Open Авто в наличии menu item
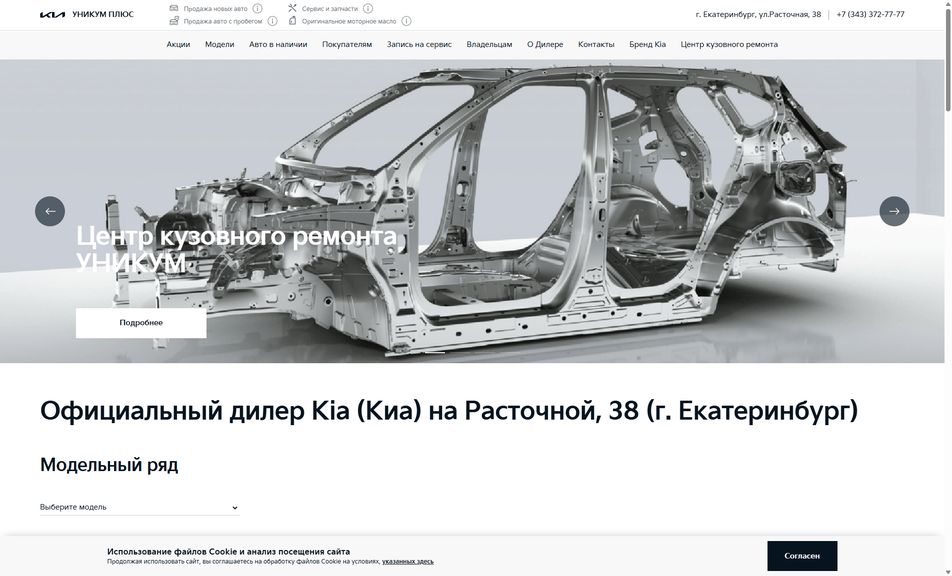 (x=278, y=44)
